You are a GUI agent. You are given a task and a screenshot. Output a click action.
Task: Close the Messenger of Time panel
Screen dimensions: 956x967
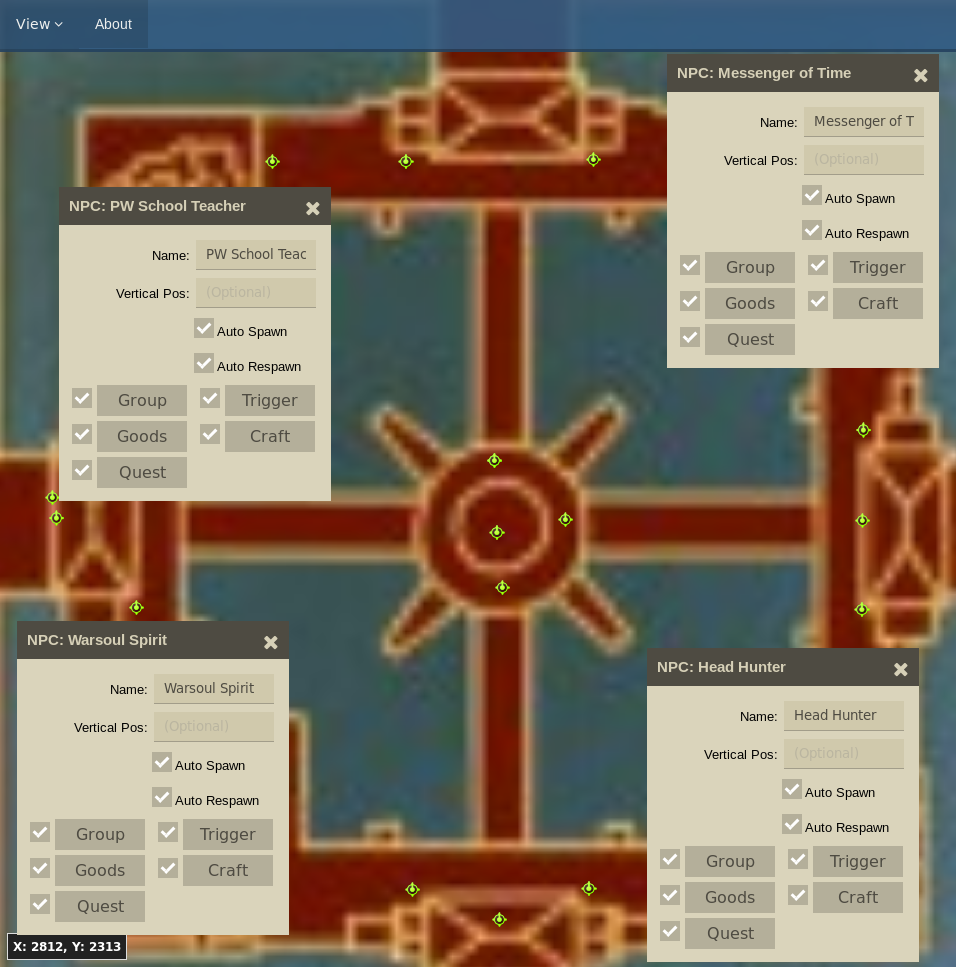920,75
